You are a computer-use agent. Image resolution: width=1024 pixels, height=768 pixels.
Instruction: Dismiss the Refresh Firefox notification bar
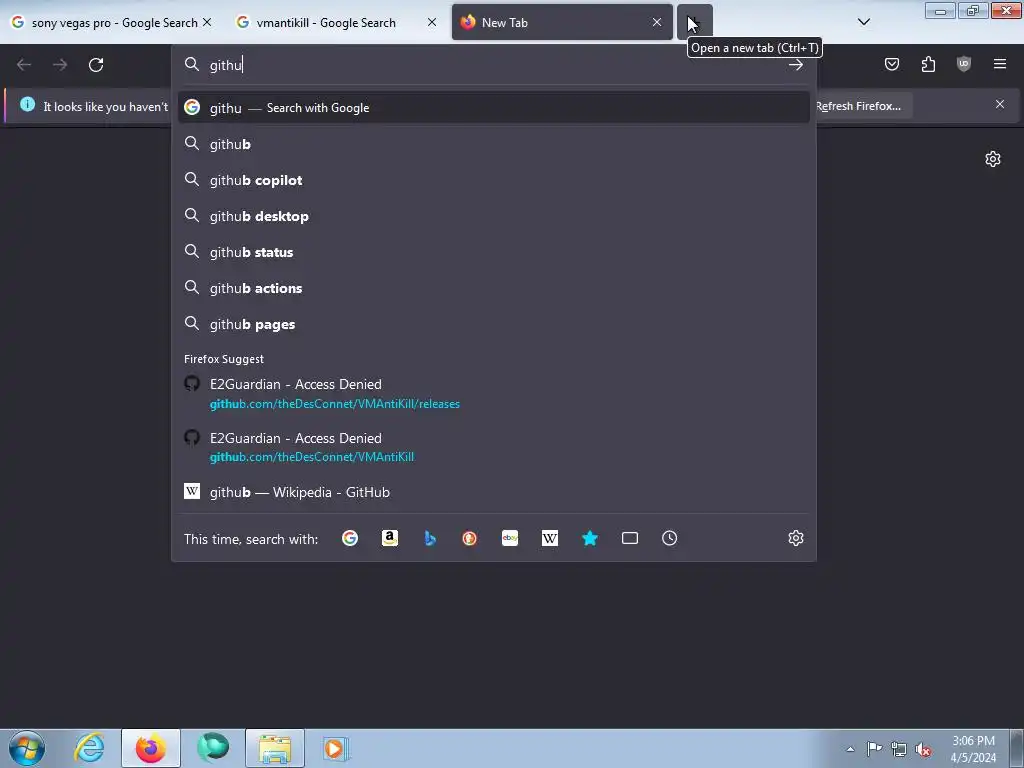click(x=1000, y=104)
